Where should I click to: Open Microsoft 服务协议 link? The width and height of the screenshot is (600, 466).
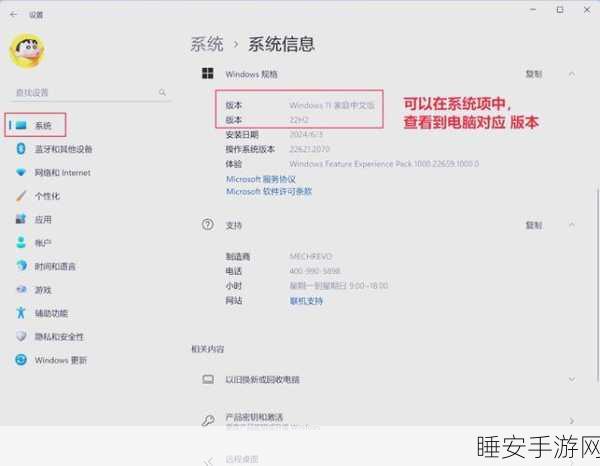[261, 179]
